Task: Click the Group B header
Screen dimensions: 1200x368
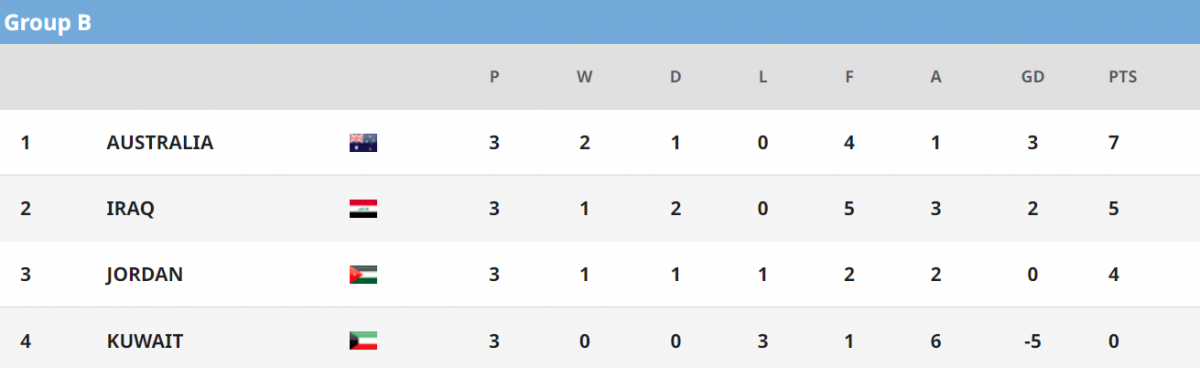Action: [47, 24]
